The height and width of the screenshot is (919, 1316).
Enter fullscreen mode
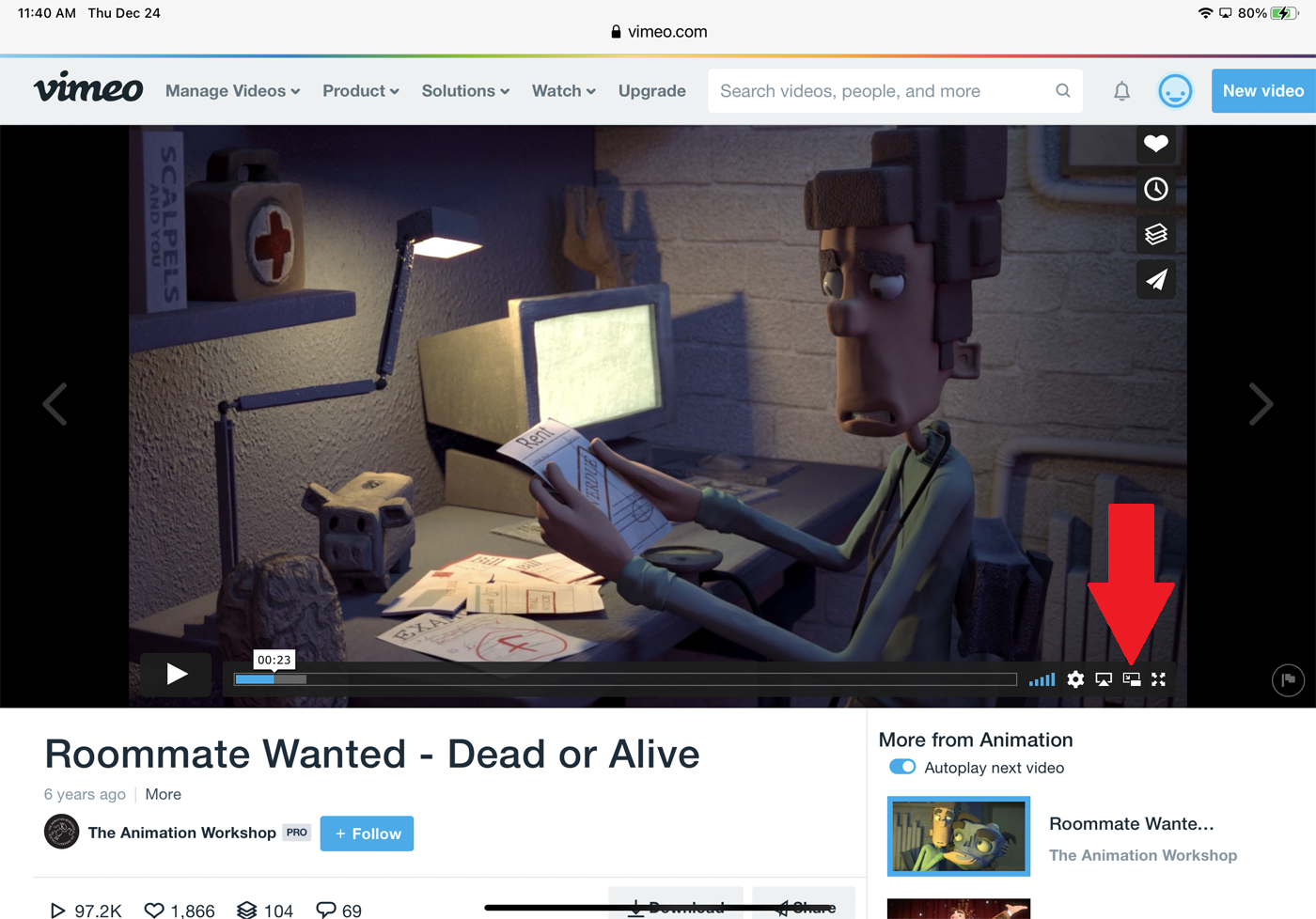(x=1159, y=679)
